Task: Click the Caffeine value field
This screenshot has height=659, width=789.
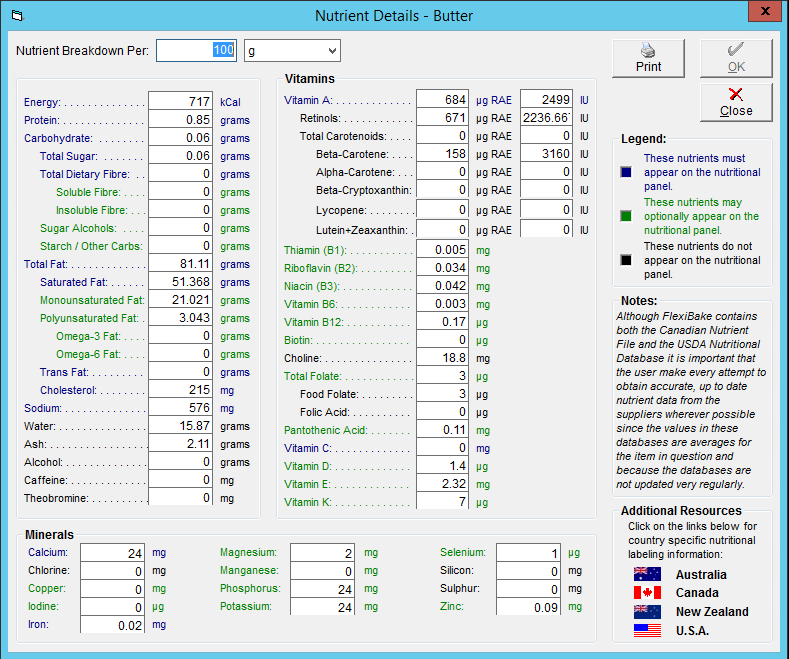Action: pos(181,480)
